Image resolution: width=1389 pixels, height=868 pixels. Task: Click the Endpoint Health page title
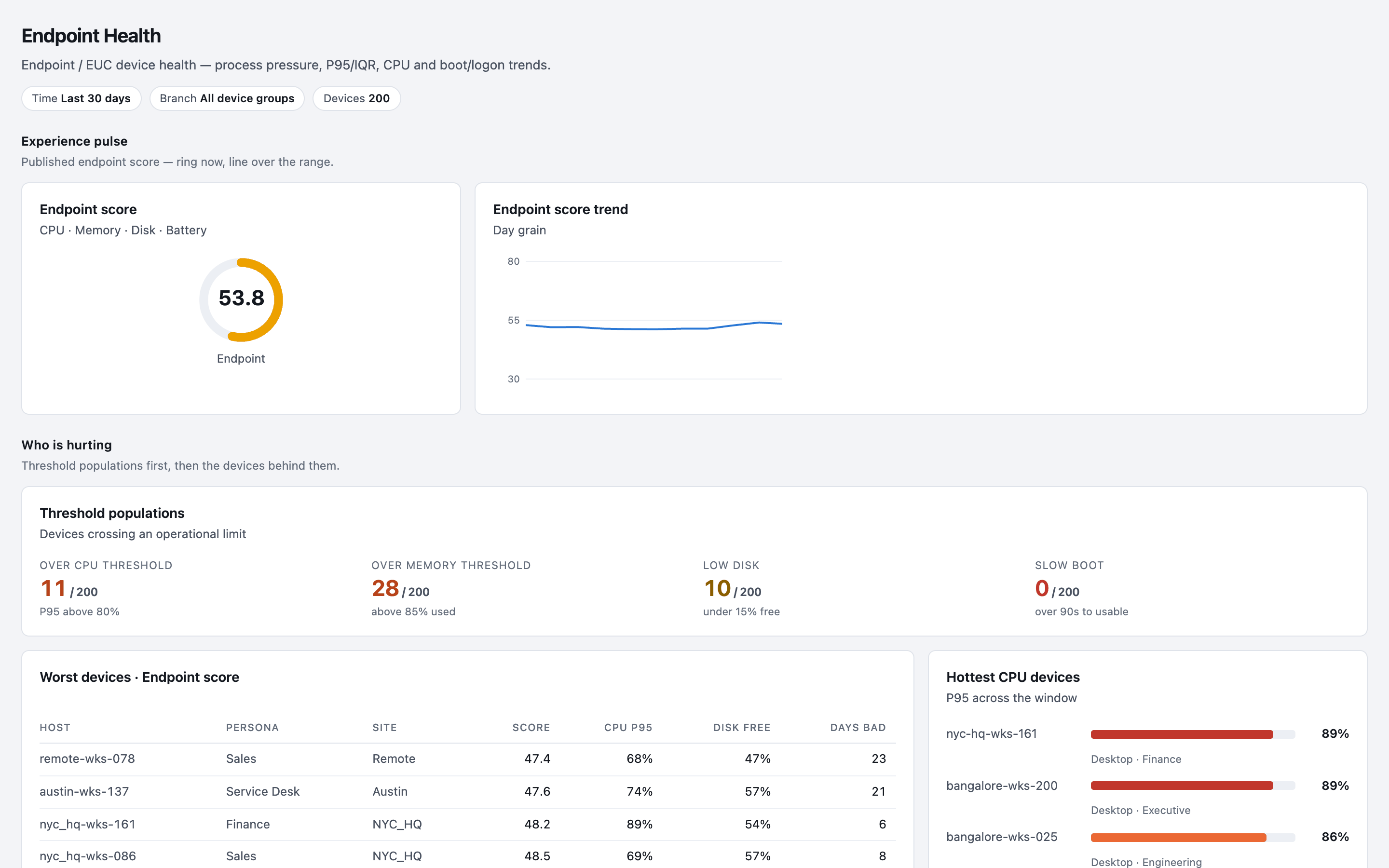(91, 36)
